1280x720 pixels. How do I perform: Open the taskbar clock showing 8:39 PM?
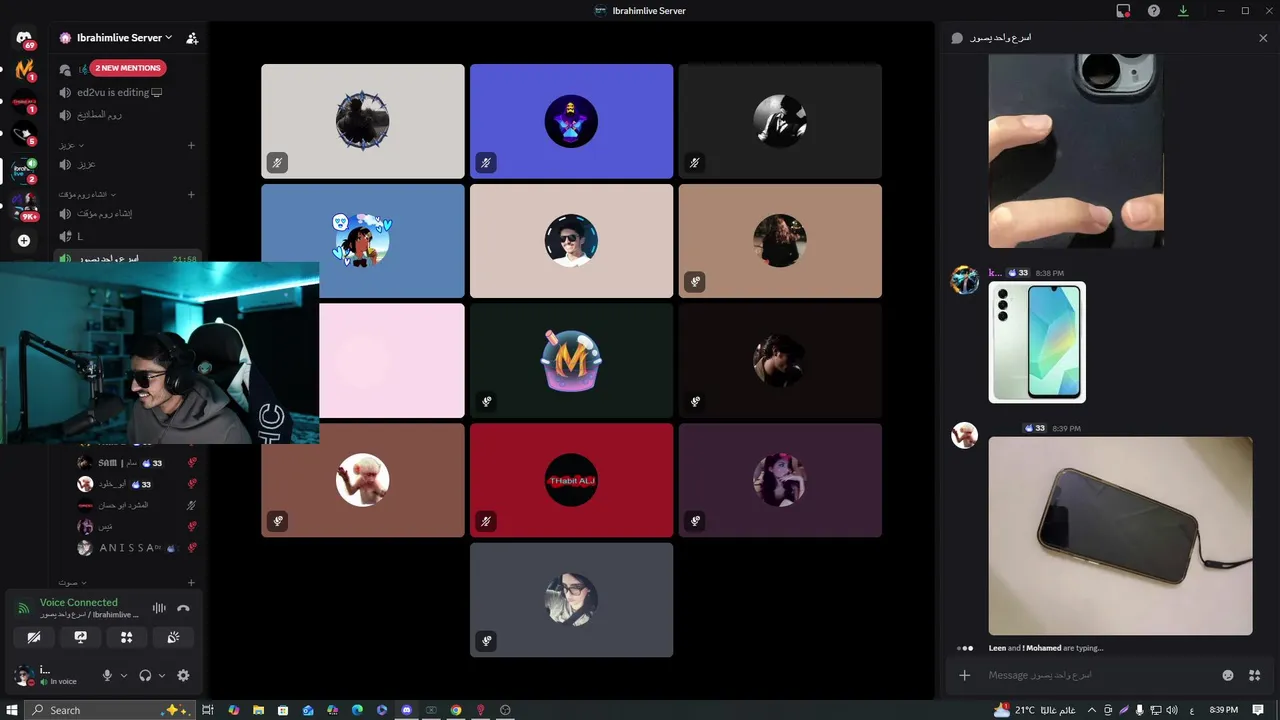point(1224,710)
